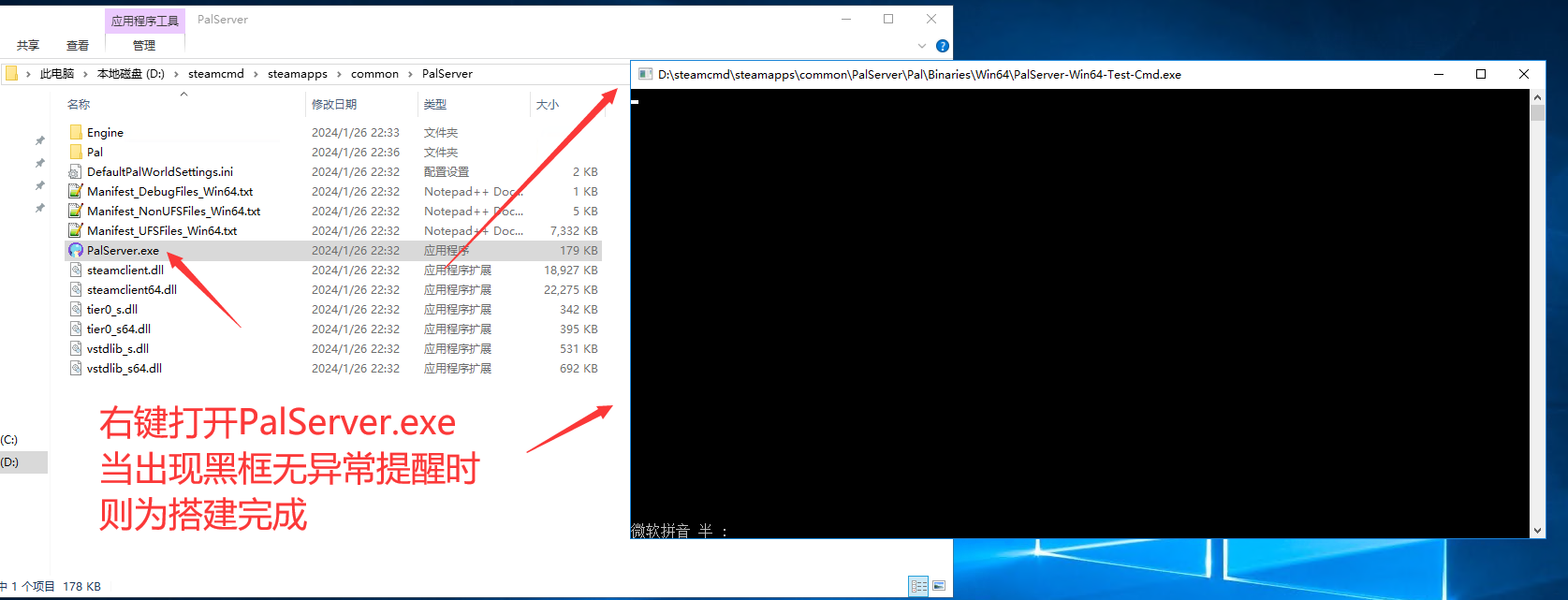
Task: Maximize the PalServer-Win64-Test-Cmd console window
Action: 1481,74
